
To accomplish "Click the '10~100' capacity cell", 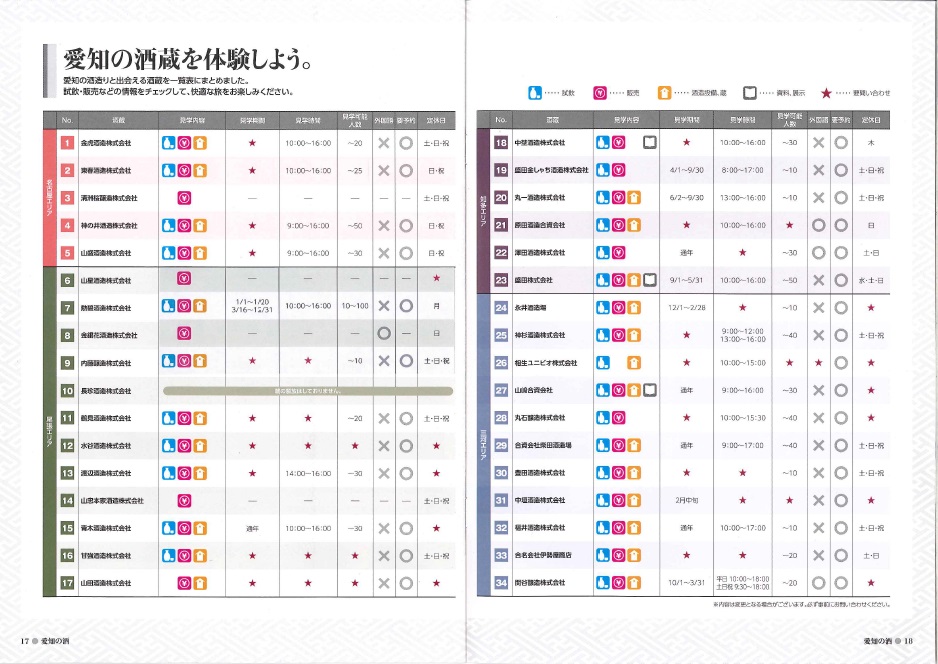I will (x=355, y=306).
